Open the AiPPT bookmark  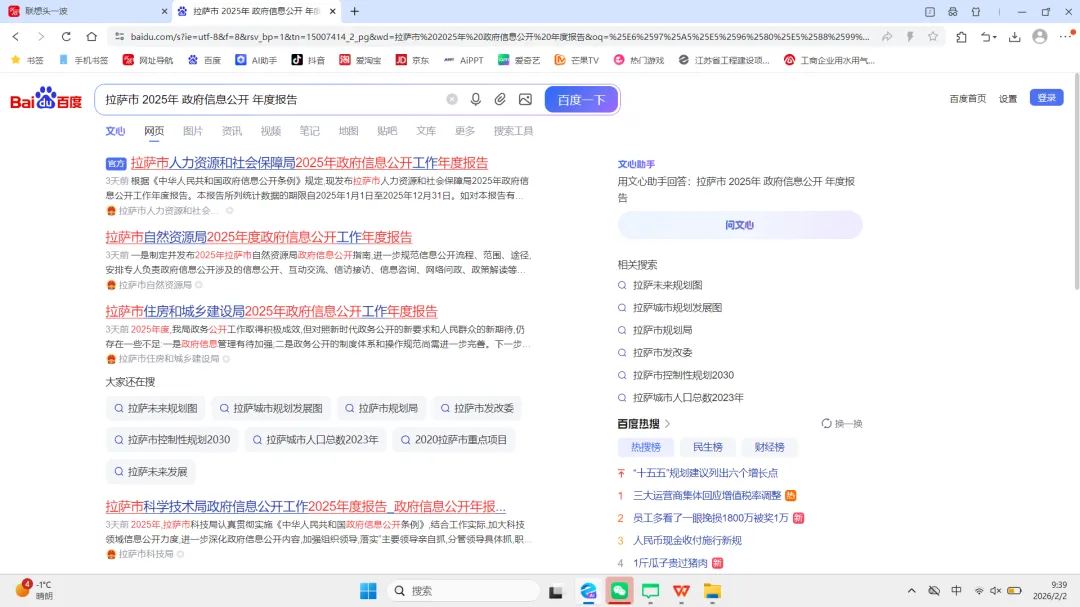click(x=464, y=60)
